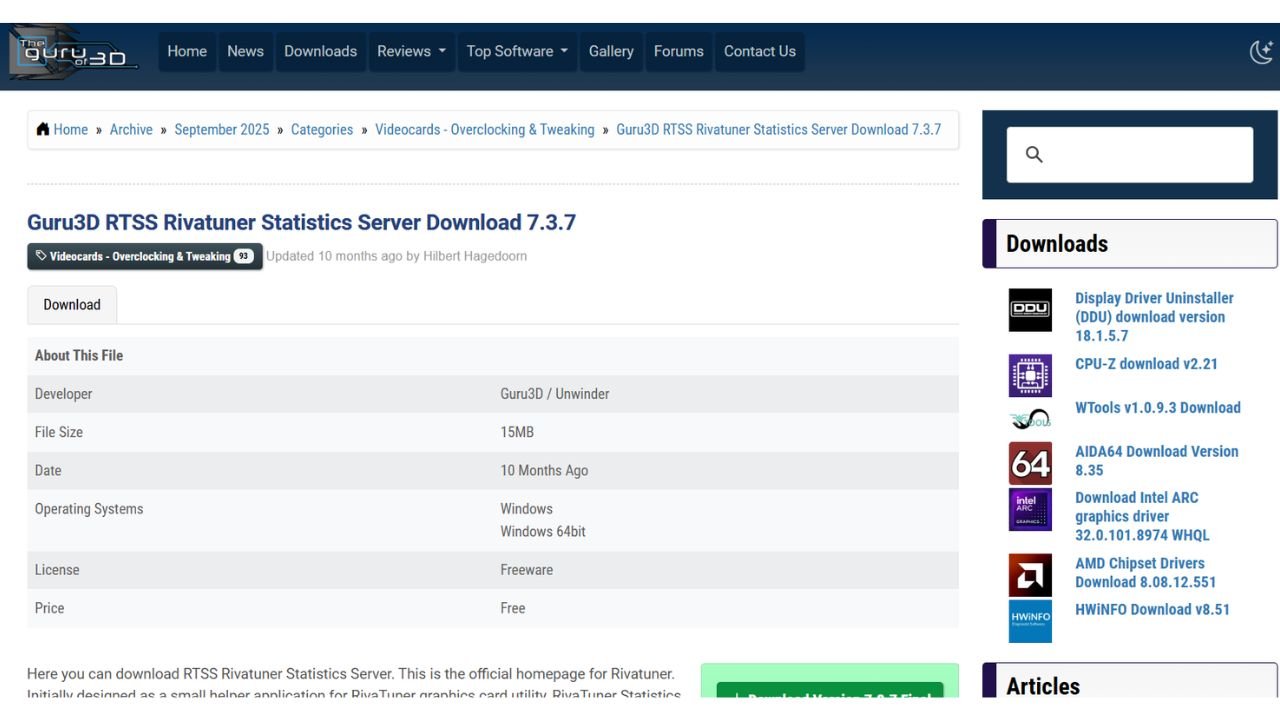
Task: Click the Windows 64bit operating system text
Action: [x=543, y=532]
